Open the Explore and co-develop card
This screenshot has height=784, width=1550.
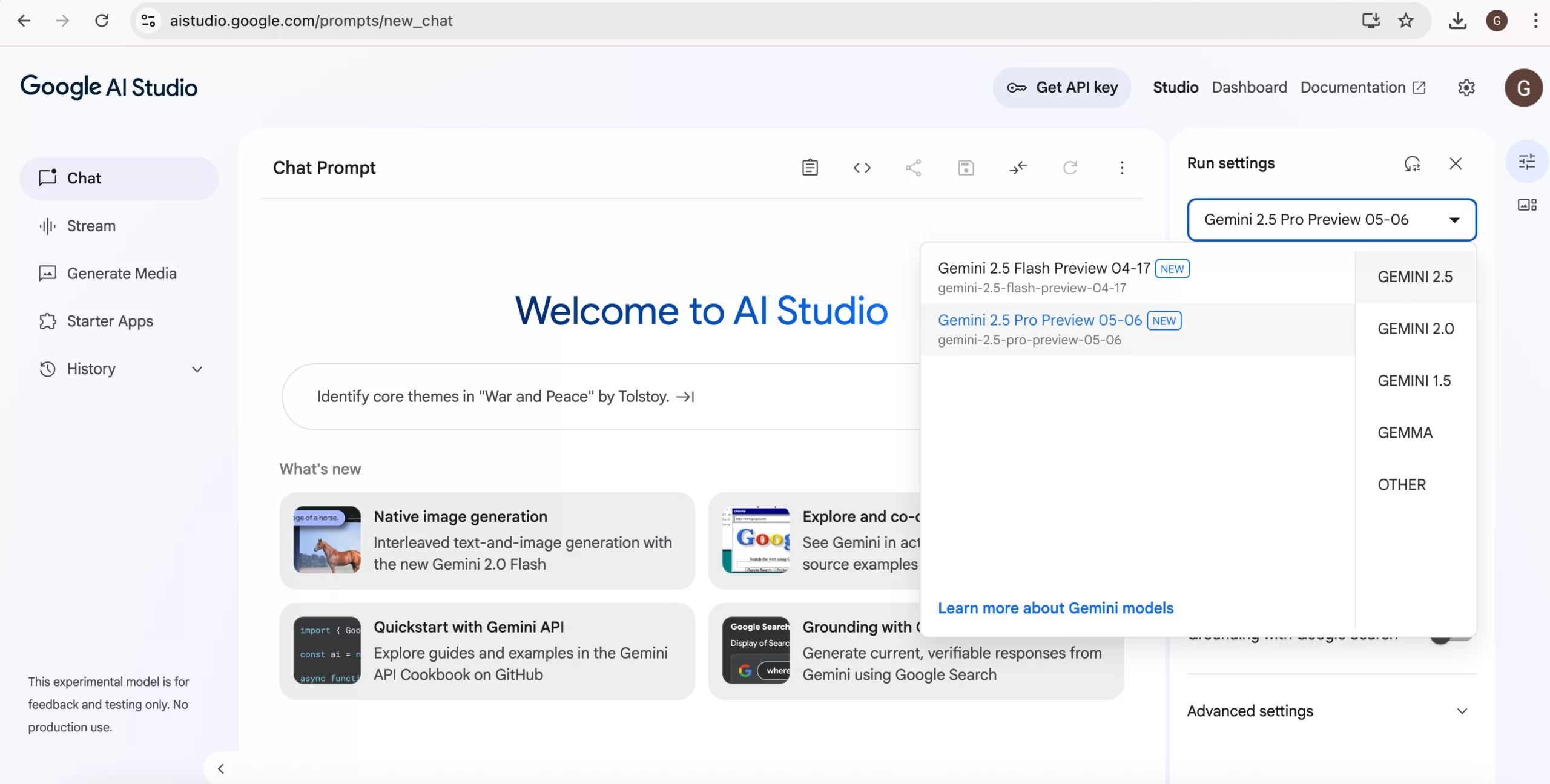pyautogui.click(x=815, y=541)
